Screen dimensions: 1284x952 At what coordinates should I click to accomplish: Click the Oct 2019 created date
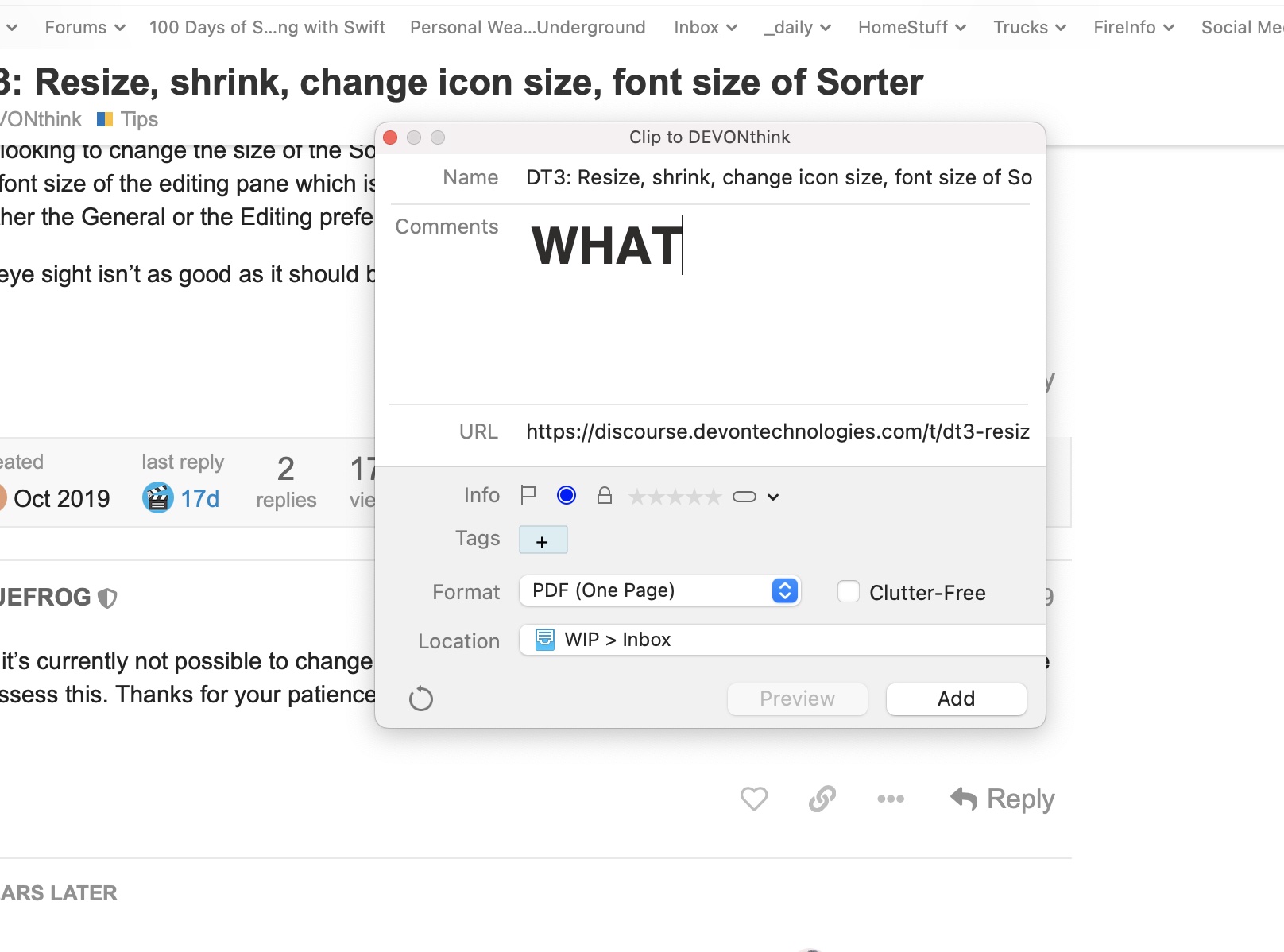(62, 498)
